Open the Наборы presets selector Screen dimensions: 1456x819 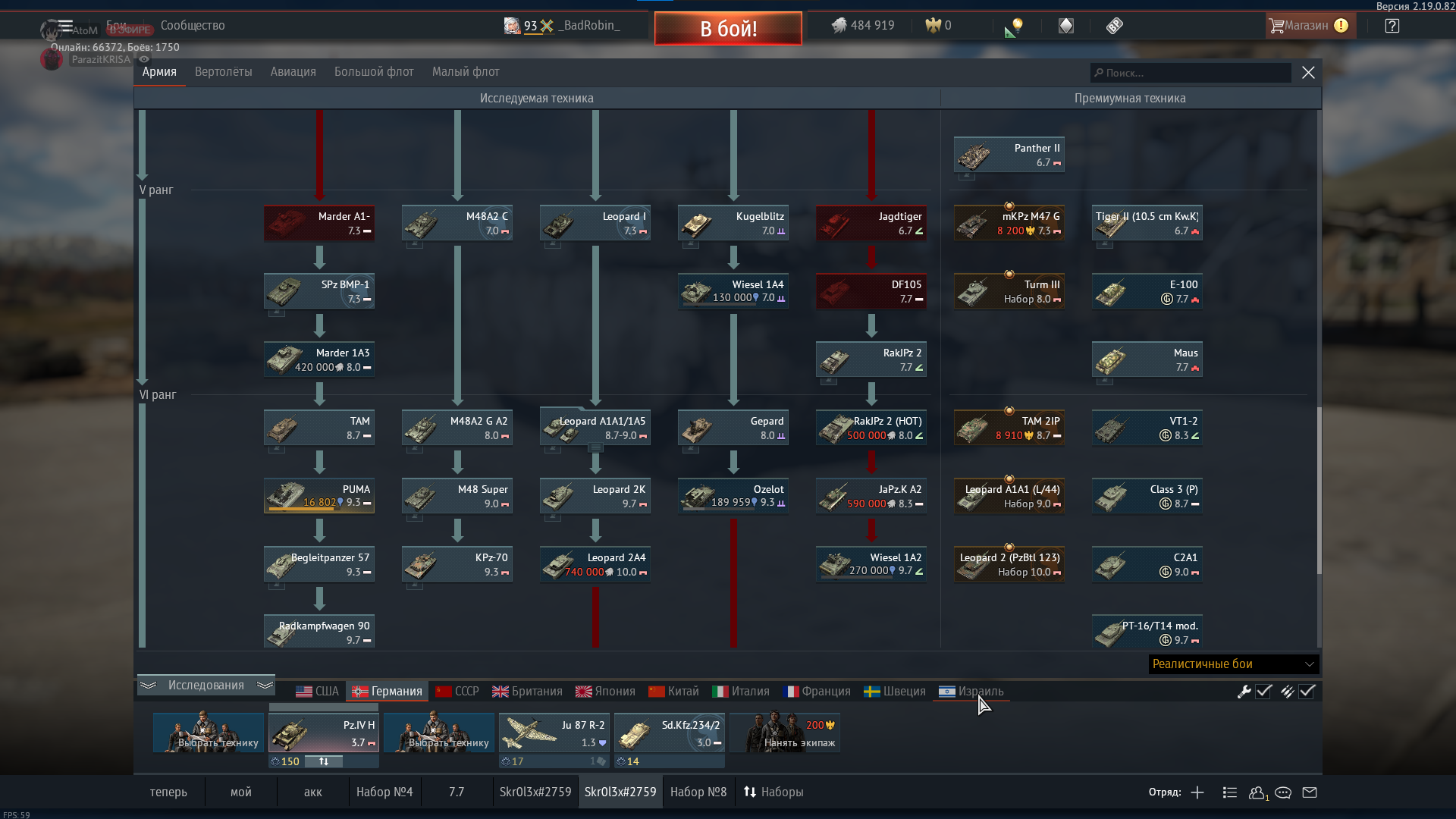coord(773,792)
